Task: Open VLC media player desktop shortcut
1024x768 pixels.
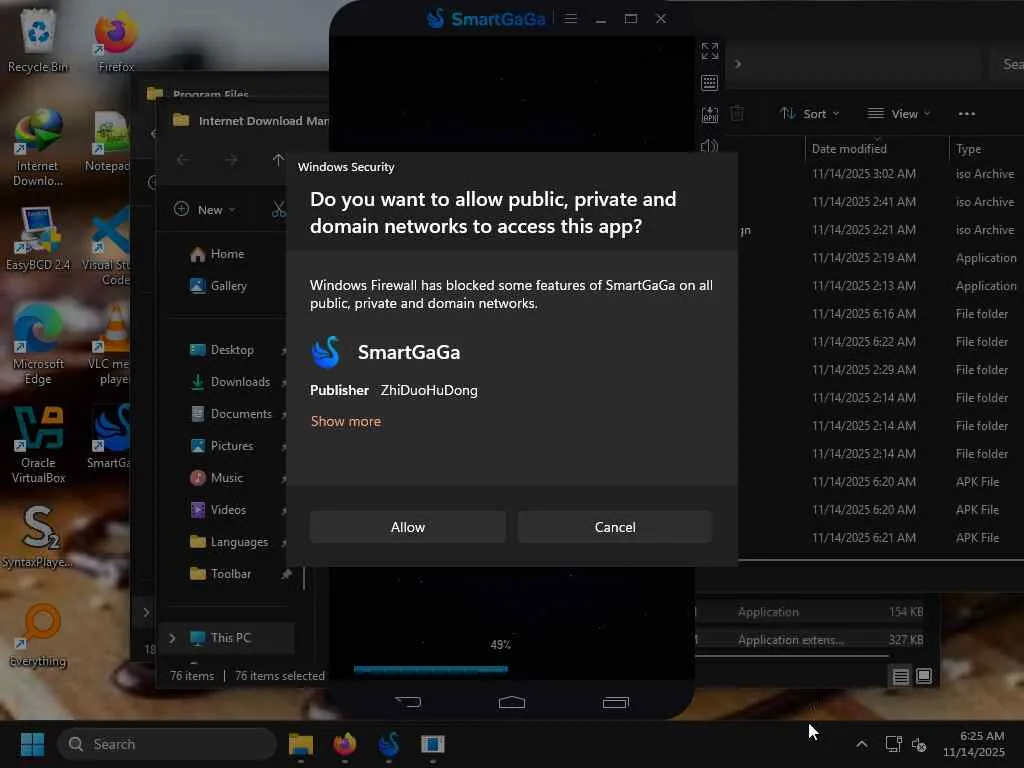Action: (110, 345)
